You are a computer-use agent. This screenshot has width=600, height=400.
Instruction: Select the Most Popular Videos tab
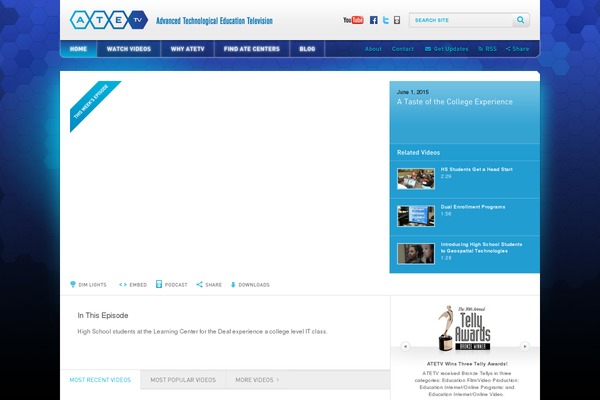click(183, 380)
